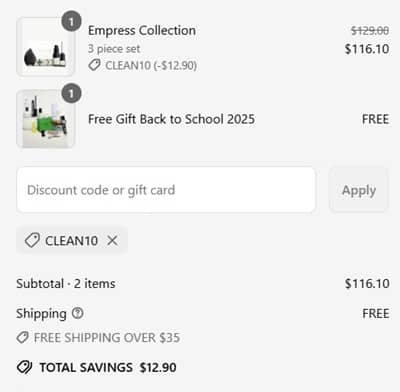Open the Shipping help question mark icon

[78, 313]
